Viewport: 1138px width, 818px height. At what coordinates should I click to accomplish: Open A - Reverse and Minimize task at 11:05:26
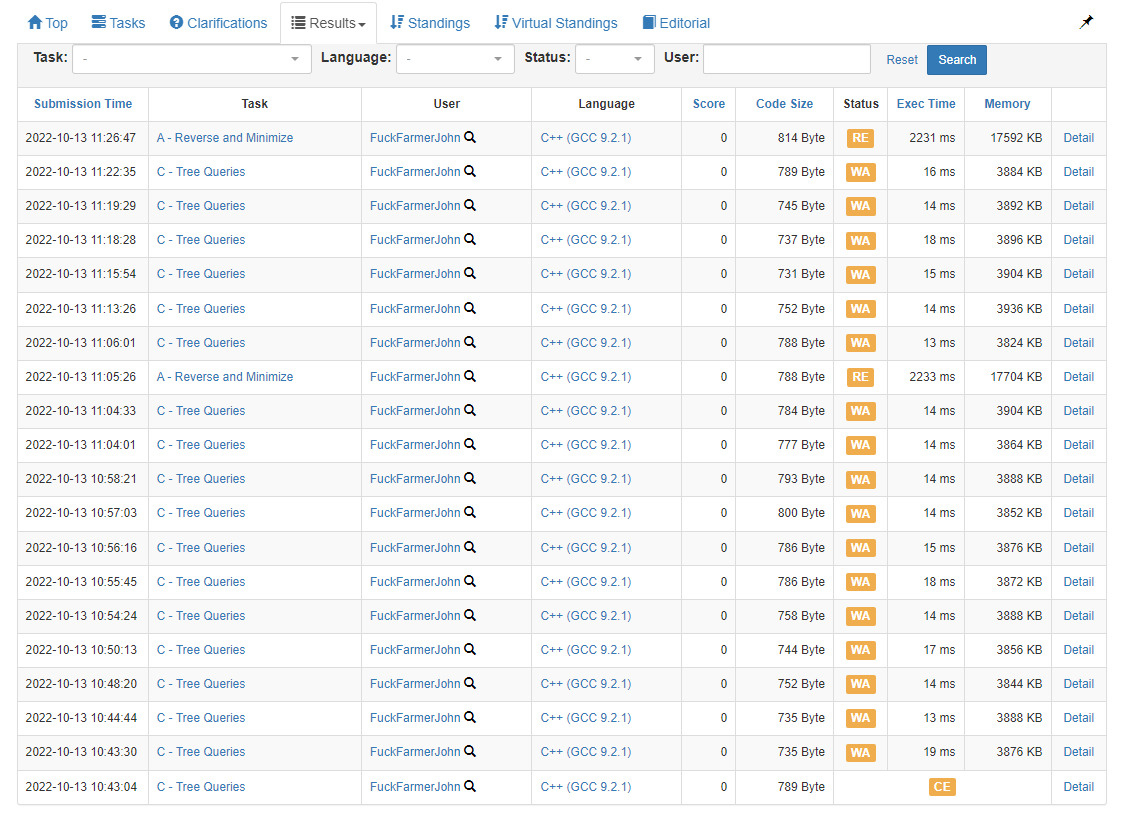tap(225, 377)
